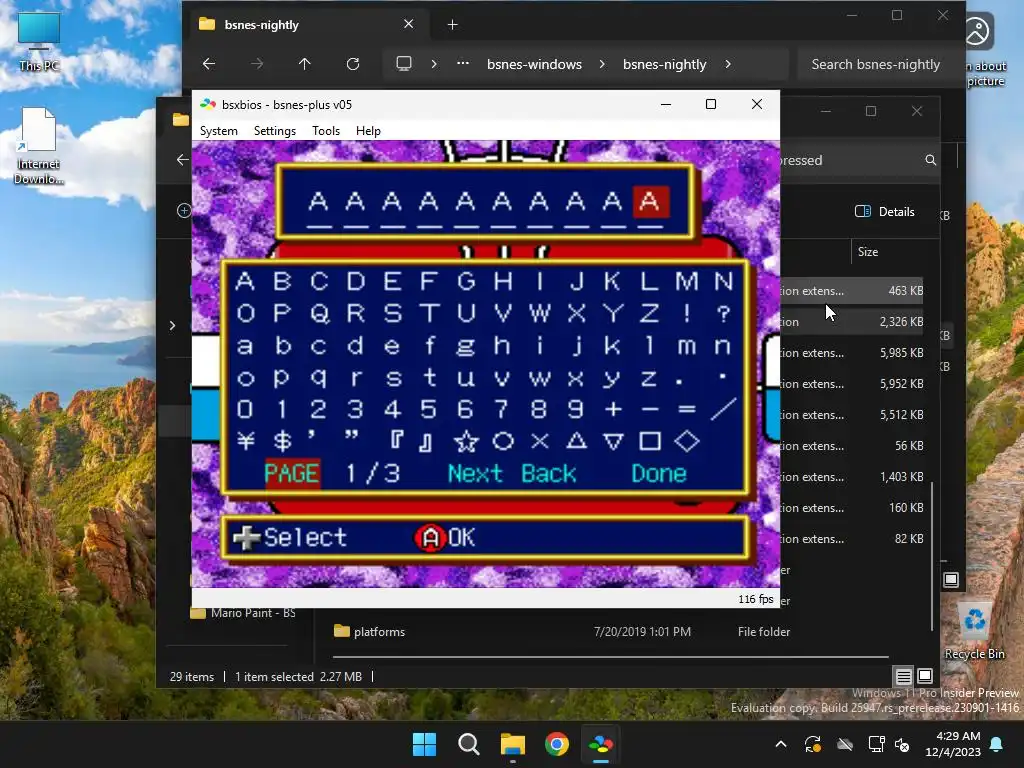The width and height of the screenshot is (1024, 768).
Task: Click the search magnifier in second Explorer window
Action: coord(931,160)
